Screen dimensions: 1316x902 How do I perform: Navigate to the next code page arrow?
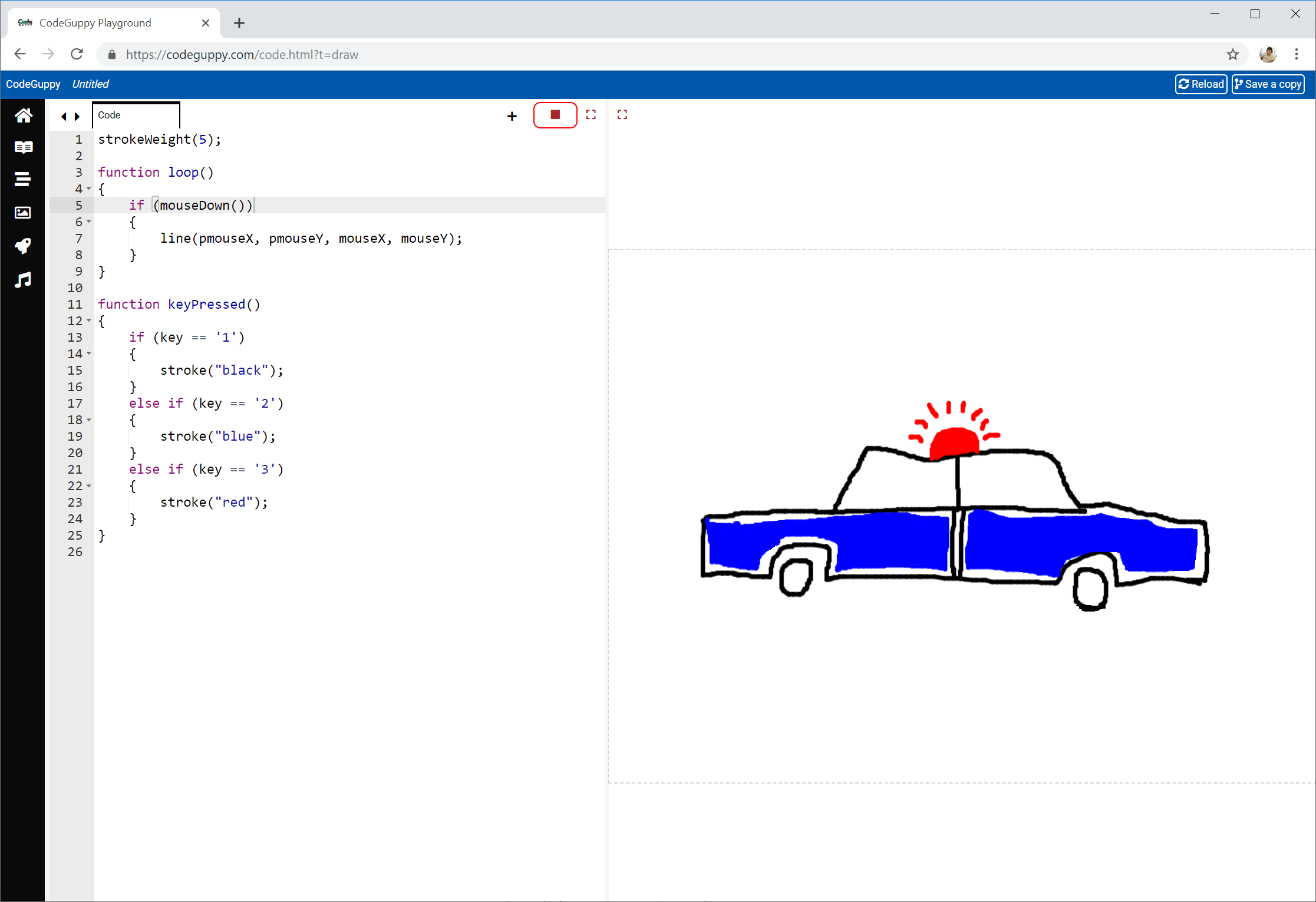pos(77,116)
